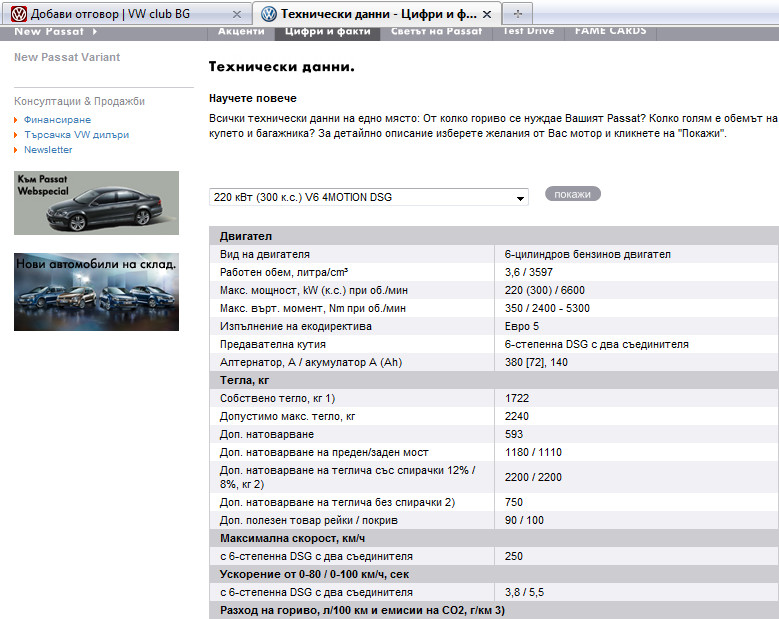Viewport: 779px width, 619px height.
Task: Open the 'New Passat Variant' link
Action: (x=67, y=57)
